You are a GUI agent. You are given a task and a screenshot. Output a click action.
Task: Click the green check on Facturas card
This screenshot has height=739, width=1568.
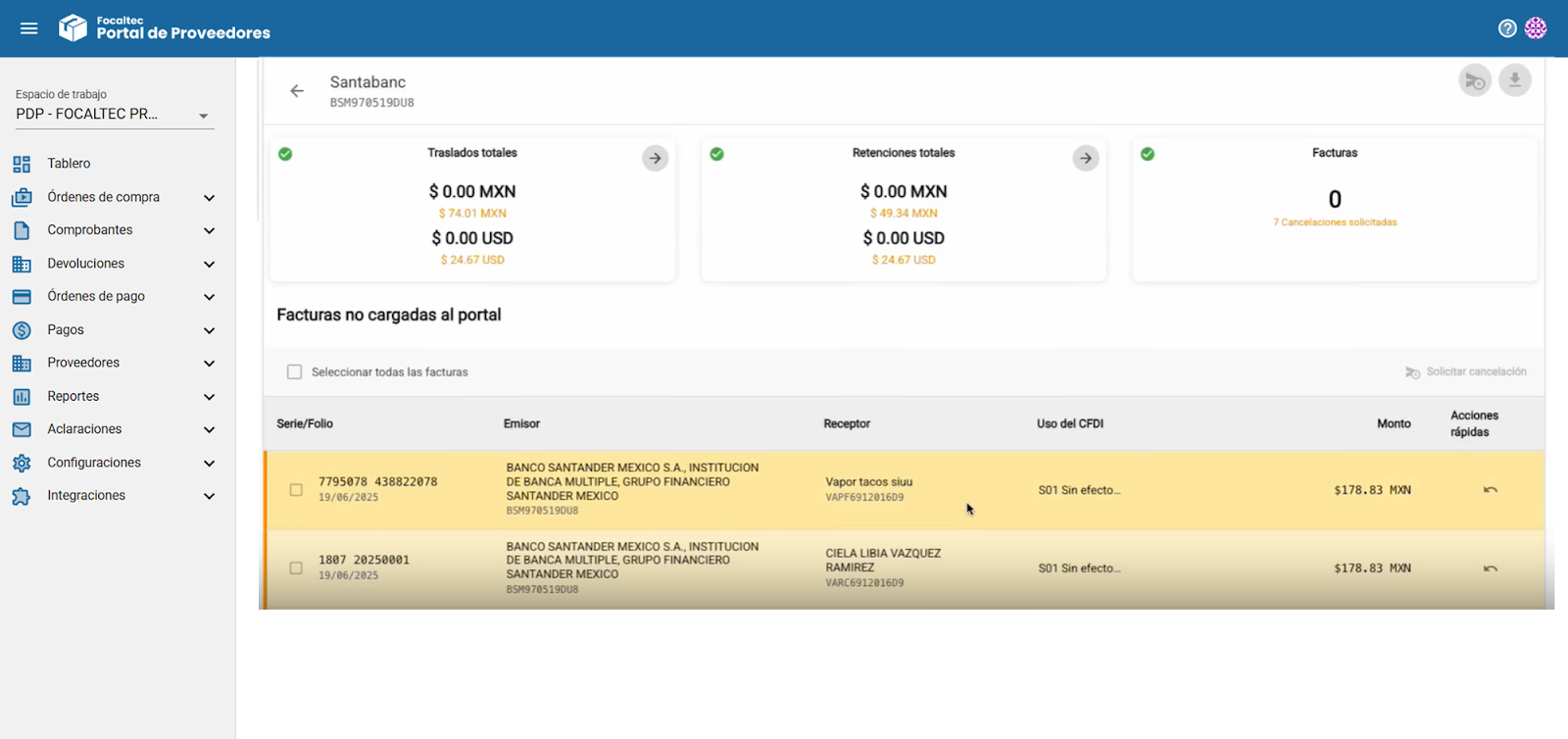point(1148,154)
